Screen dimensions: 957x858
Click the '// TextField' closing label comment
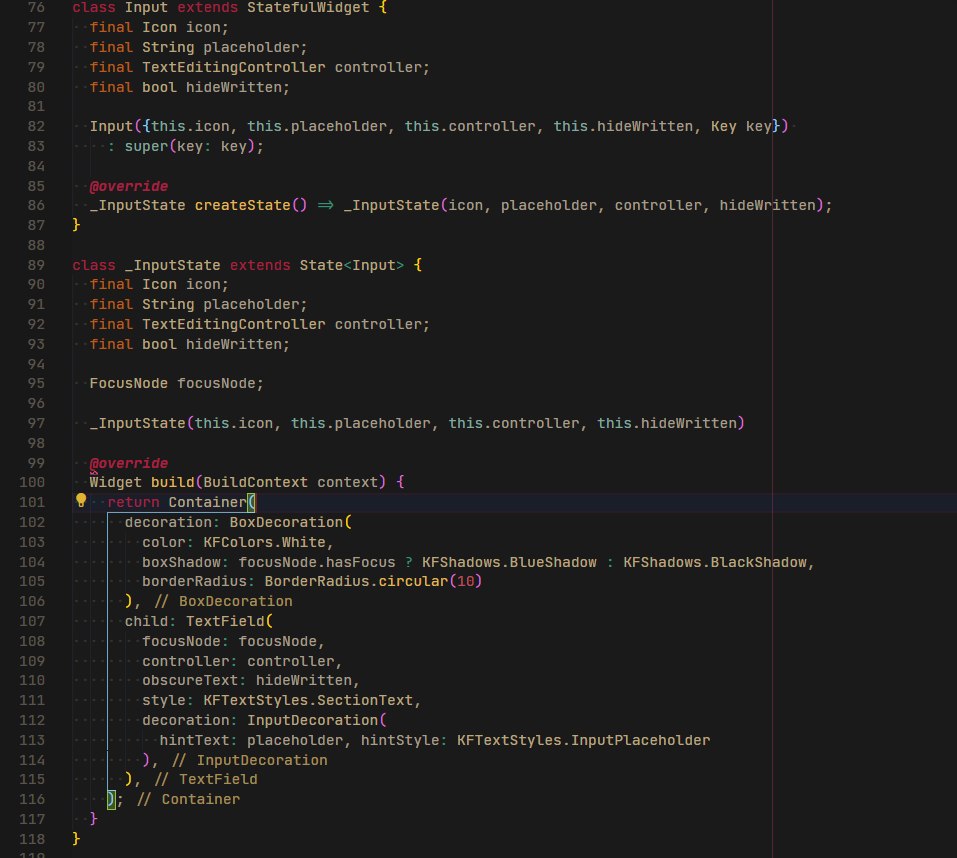click(206, 779)
